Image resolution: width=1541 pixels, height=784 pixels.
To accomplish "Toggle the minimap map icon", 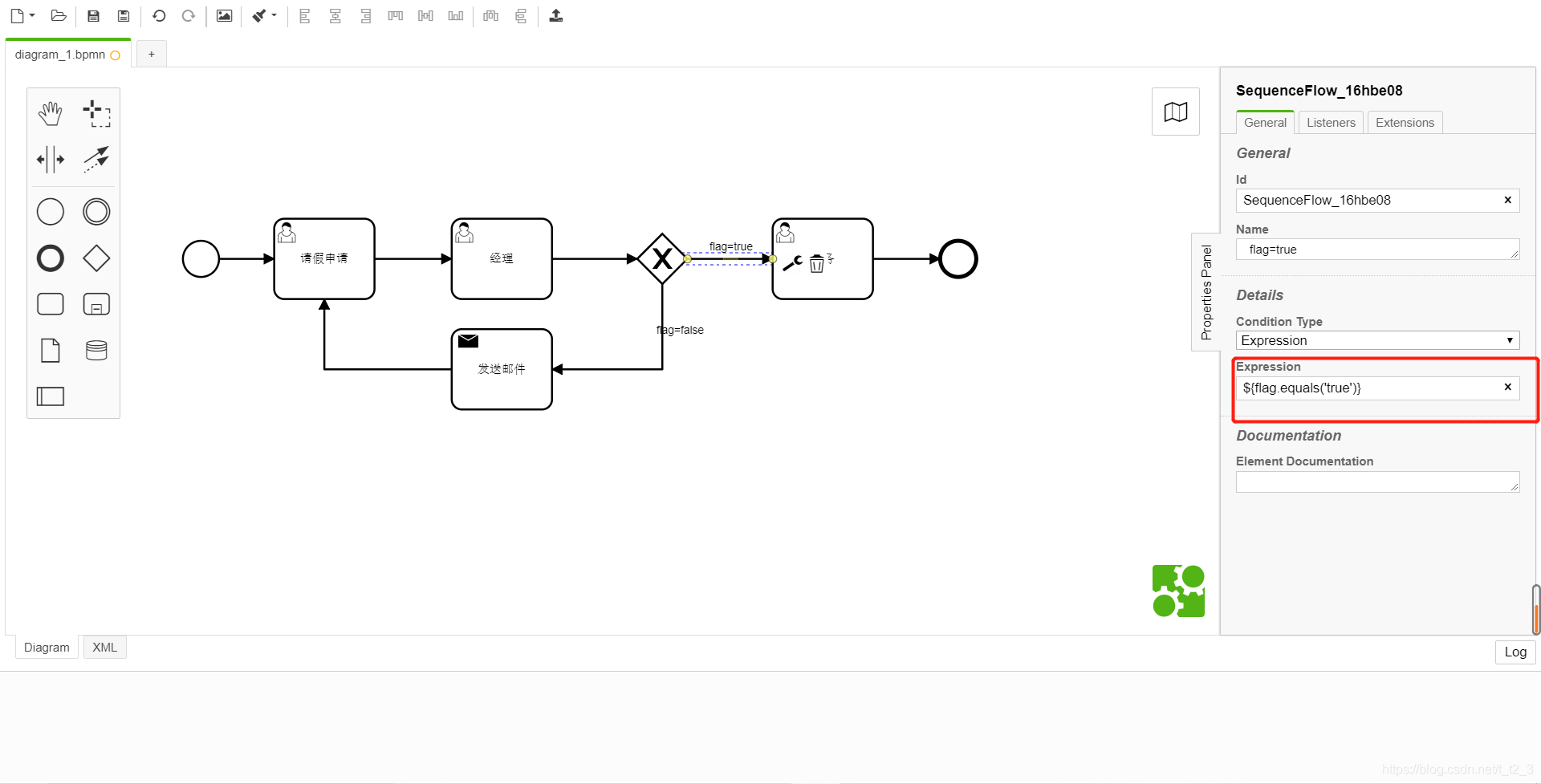I will (x=1176, y=112).
